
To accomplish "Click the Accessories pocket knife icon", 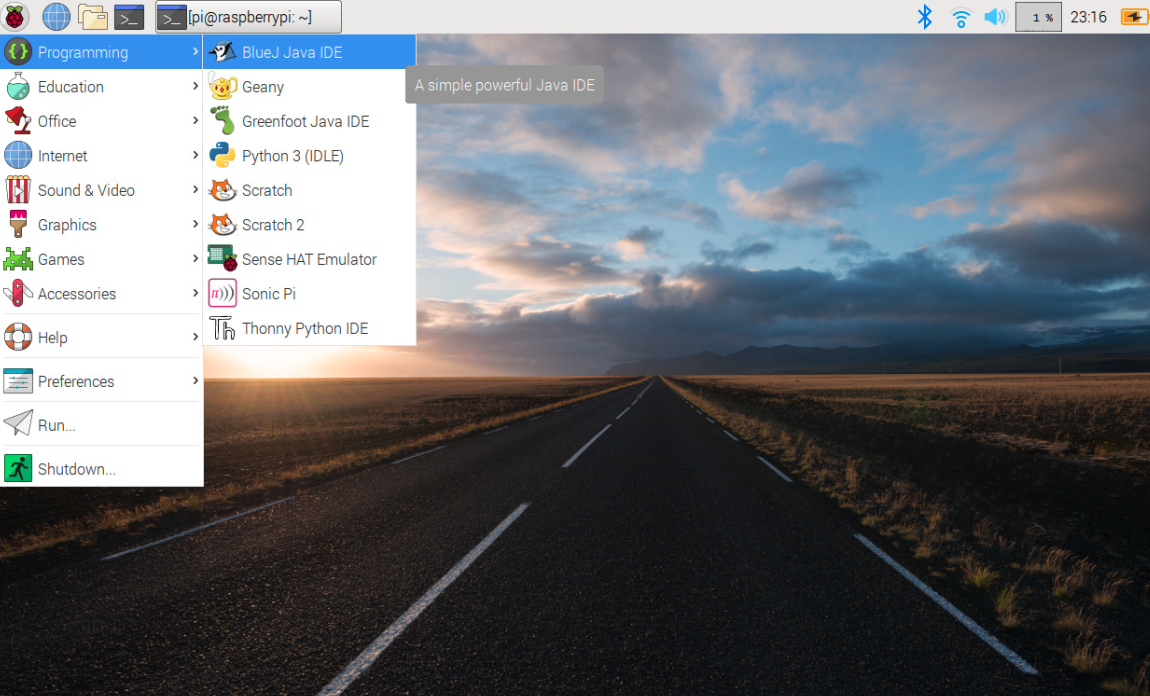I will point(18,293).
